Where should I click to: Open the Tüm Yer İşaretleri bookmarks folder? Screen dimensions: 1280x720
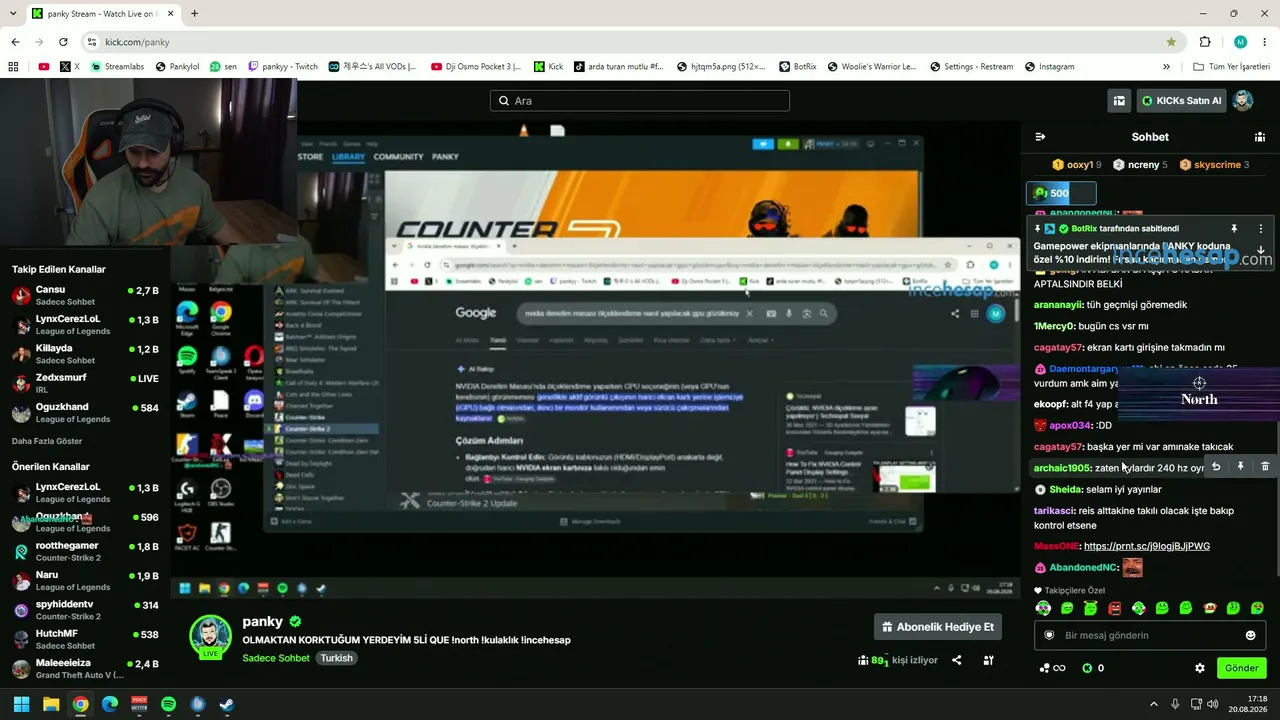point(1232,67)
